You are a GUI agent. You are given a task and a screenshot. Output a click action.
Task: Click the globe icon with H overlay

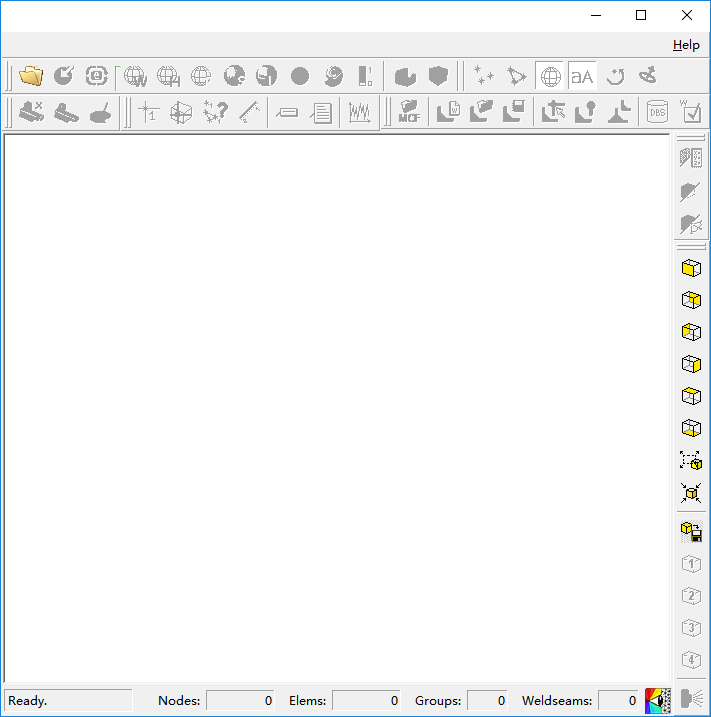(x=168, y=76)
